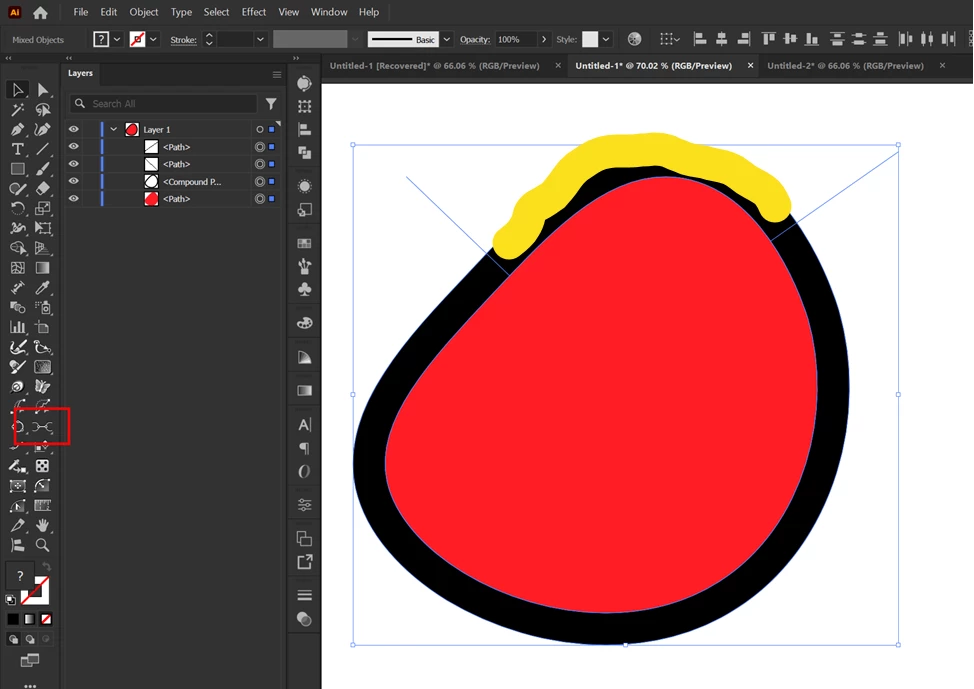Open the Character panel icon

point(304,425)
